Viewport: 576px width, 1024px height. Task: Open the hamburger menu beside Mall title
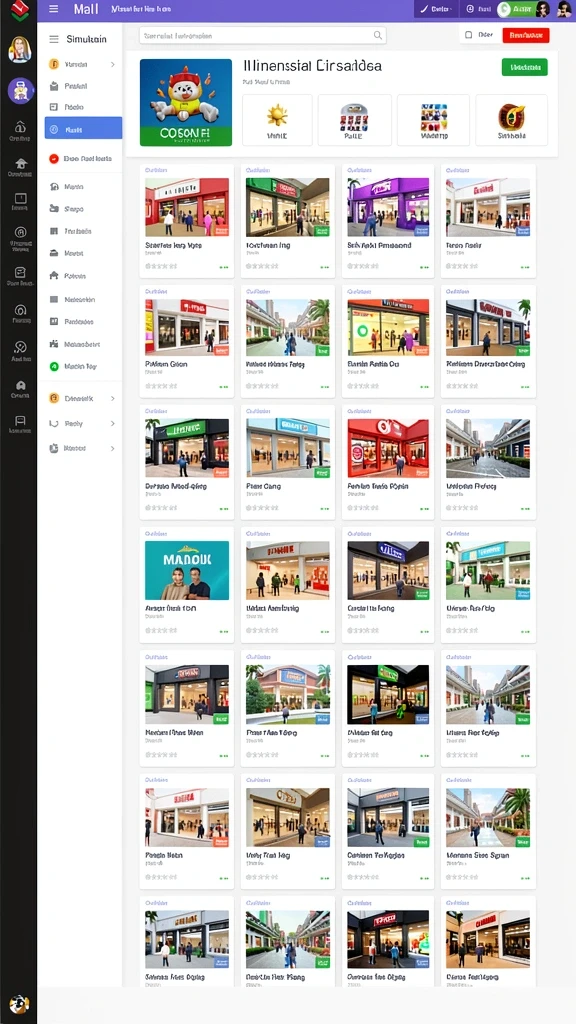[54, 9]
